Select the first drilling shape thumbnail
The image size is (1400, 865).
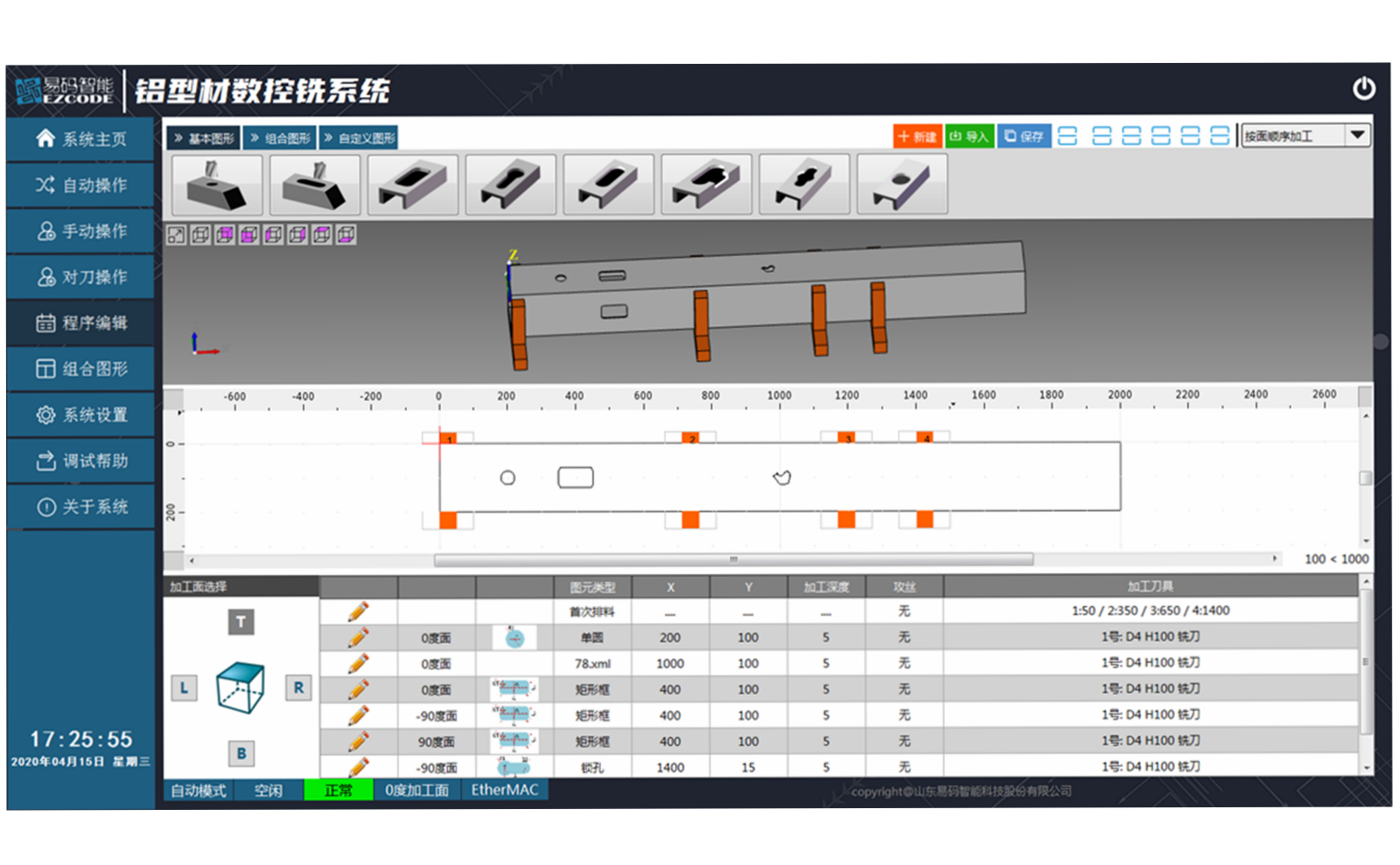(x=217, y=185)
